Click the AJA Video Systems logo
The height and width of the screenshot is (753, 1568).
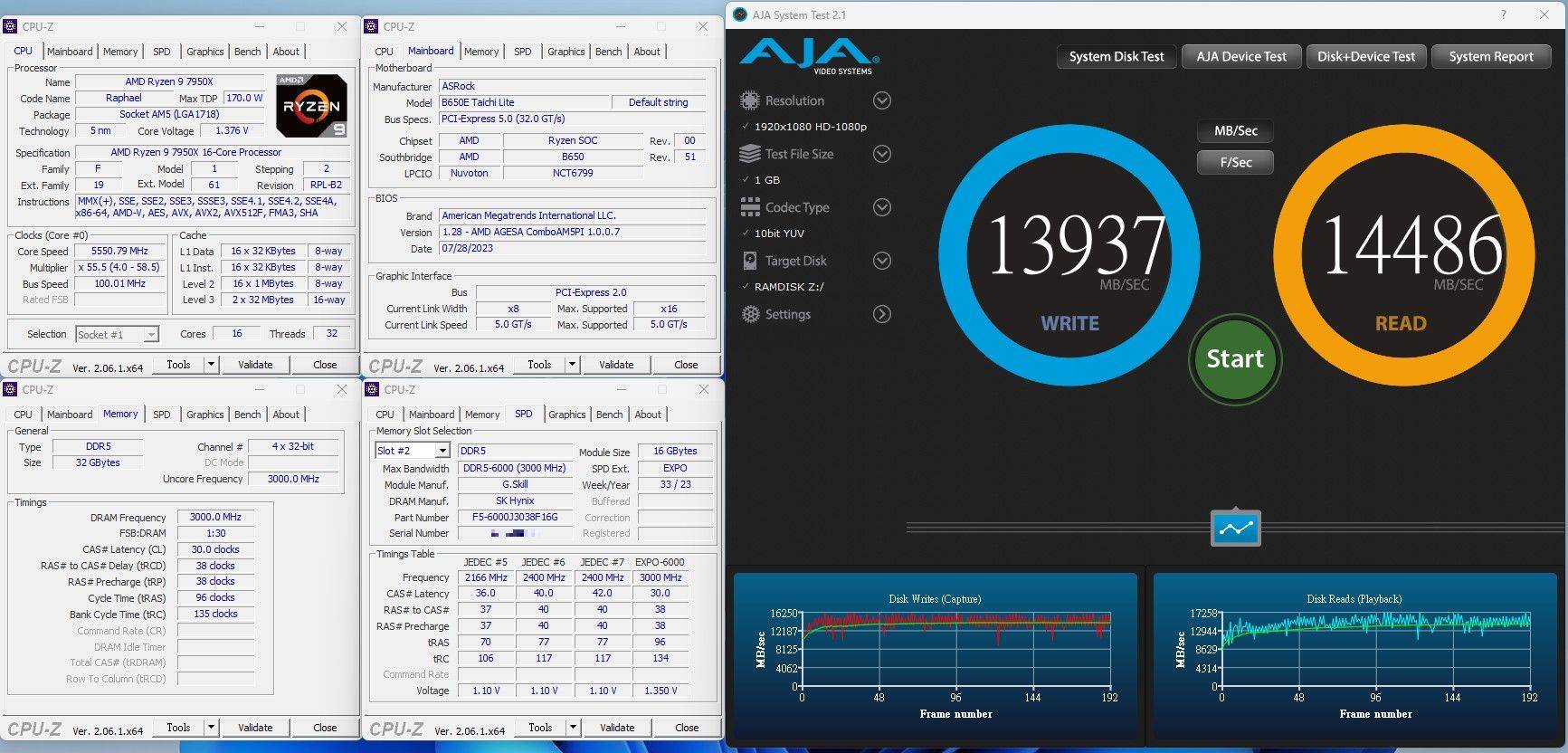point(810,56)
